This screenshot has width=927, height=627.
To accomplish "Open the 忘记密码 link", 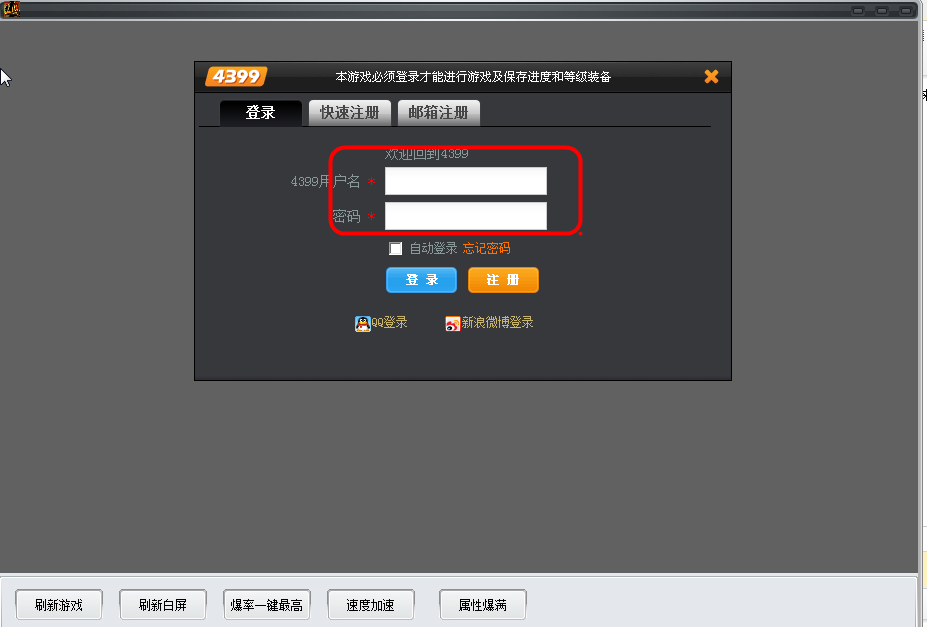I will coord(487,248).
